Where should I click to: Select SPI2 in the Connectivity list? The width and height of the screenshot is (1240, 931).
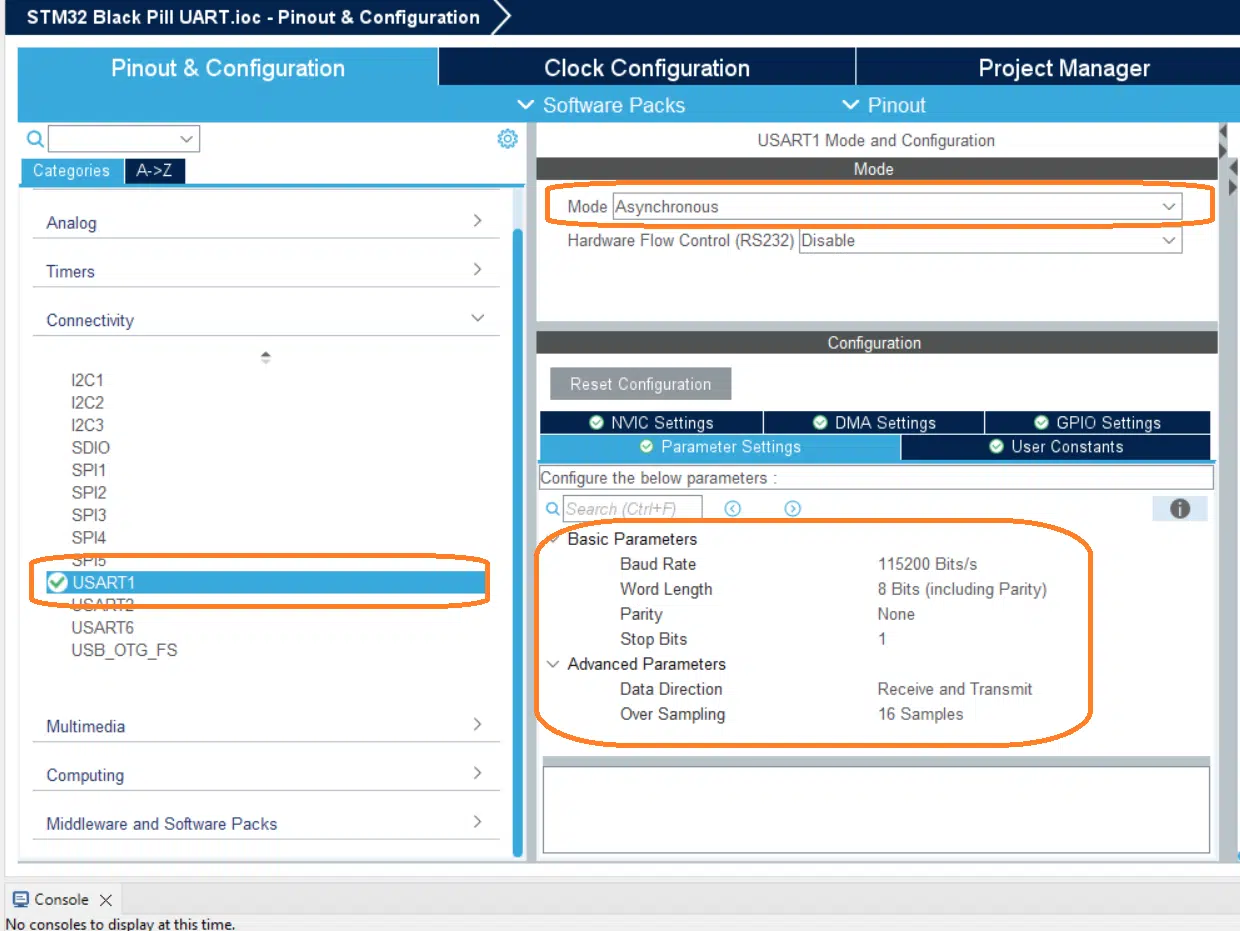tap(89, 493)
